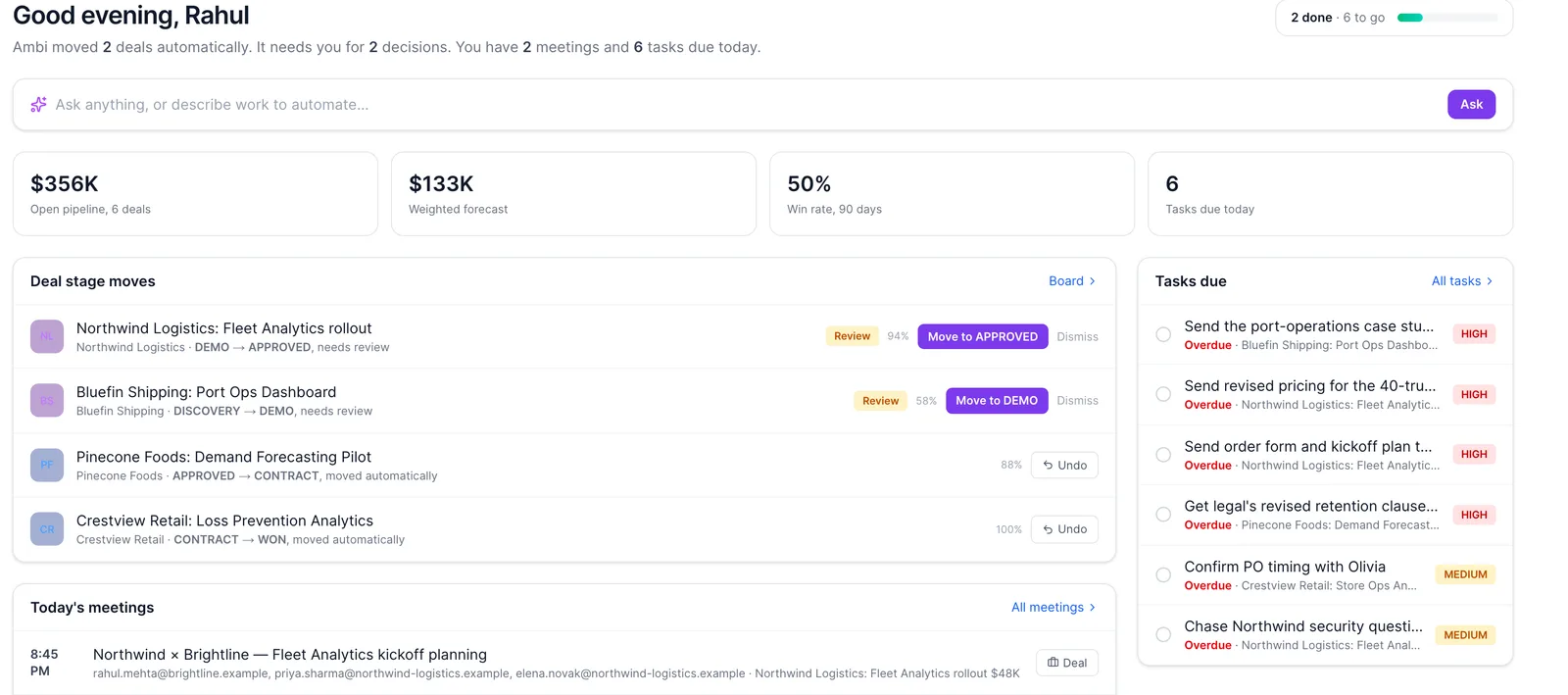1568x695 pixels.
Task: Click the sparkle AI icon in ask bar
Action: point(38,105)
